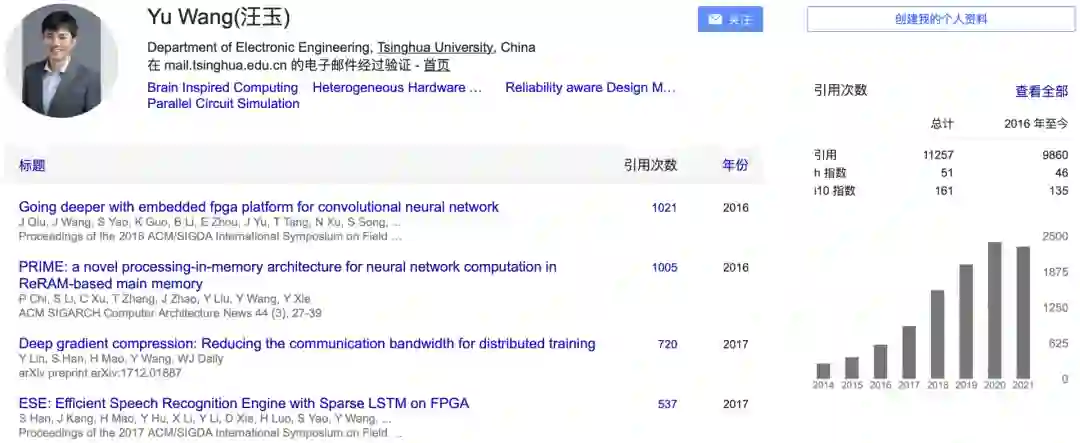Click the 关注 follow button
Image resolution: width=1080 pixels, height=443 pixels.
[730, 19]
